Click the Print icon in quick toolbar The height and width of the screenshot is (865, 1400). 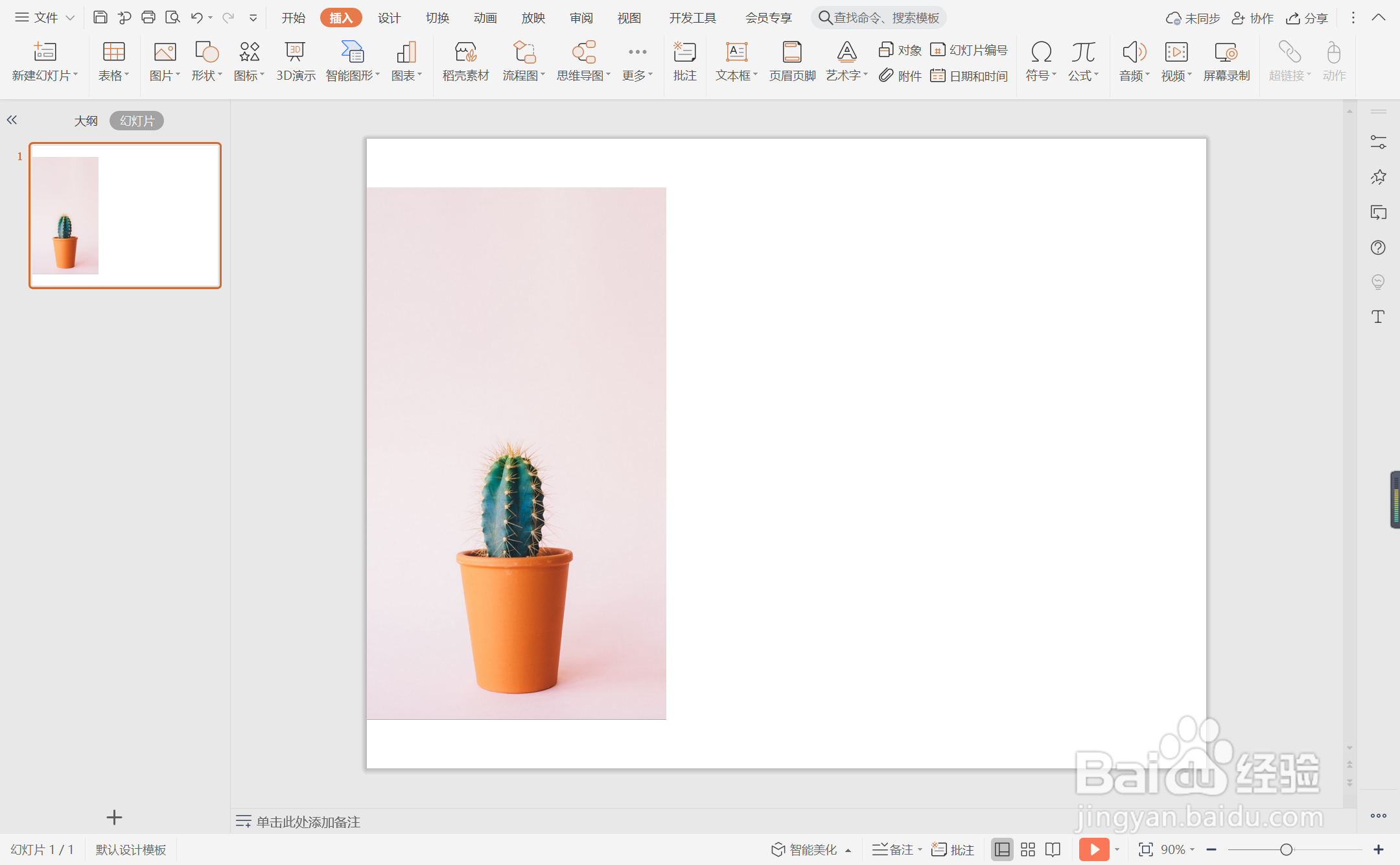pyautogui.click(x=148, y=18)
